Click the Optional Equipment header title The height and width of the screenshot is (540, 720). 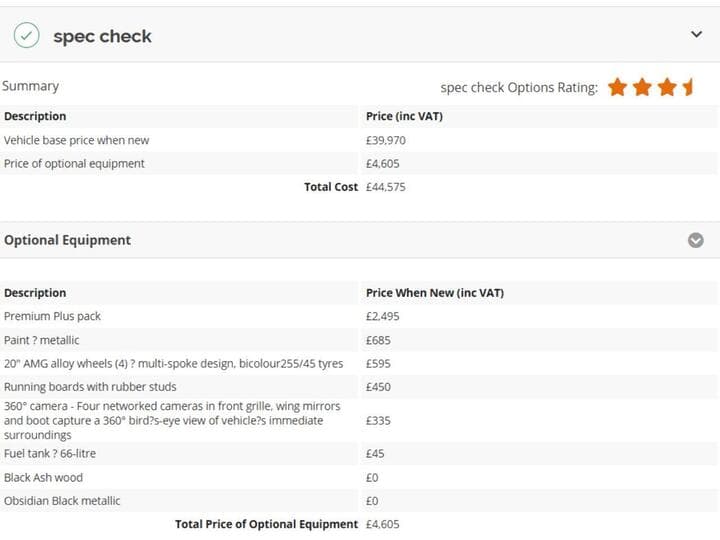click(x=68, y=240)
